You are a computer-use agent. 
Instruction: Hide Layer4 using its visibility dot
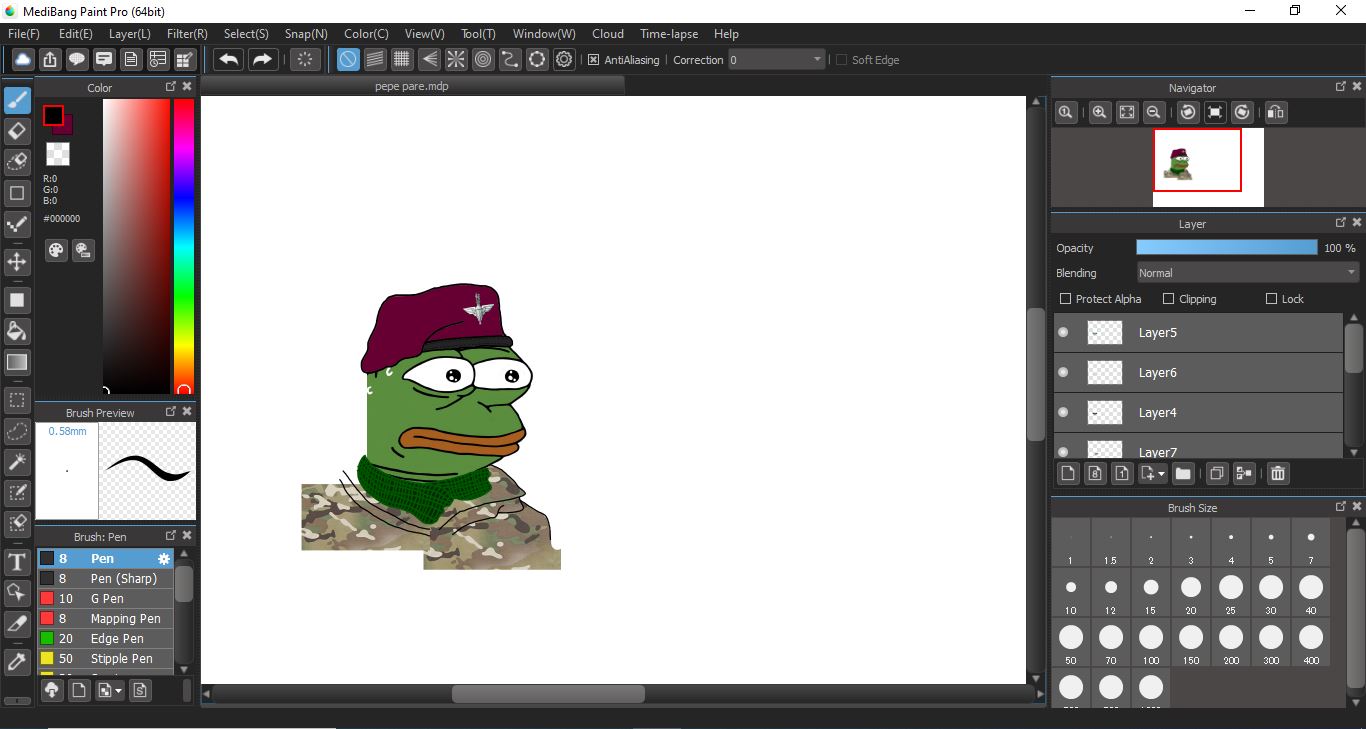(1063, 412)
